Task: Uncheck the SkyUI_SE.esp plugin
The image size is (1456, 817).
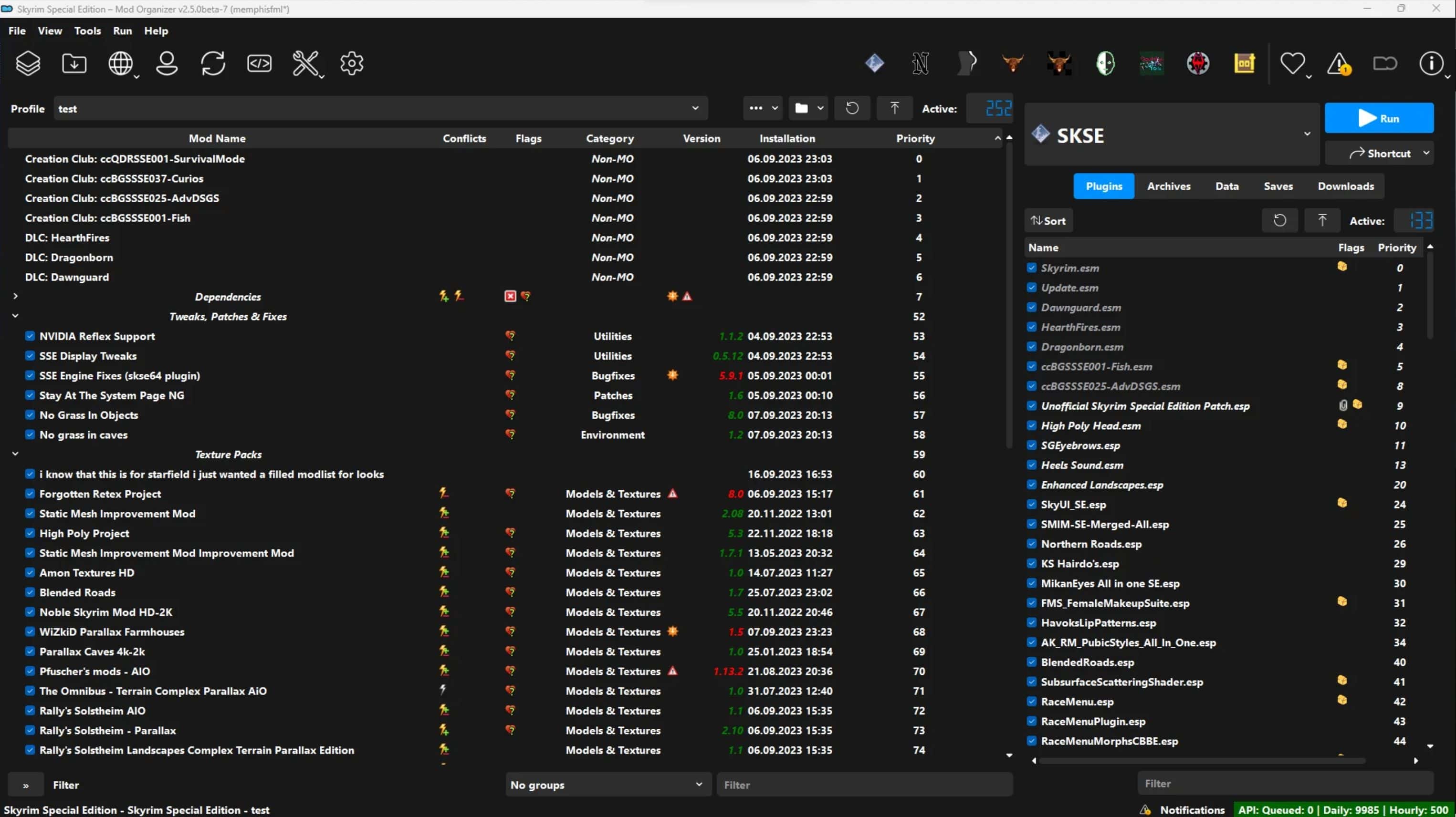Action: [1032, 505]
